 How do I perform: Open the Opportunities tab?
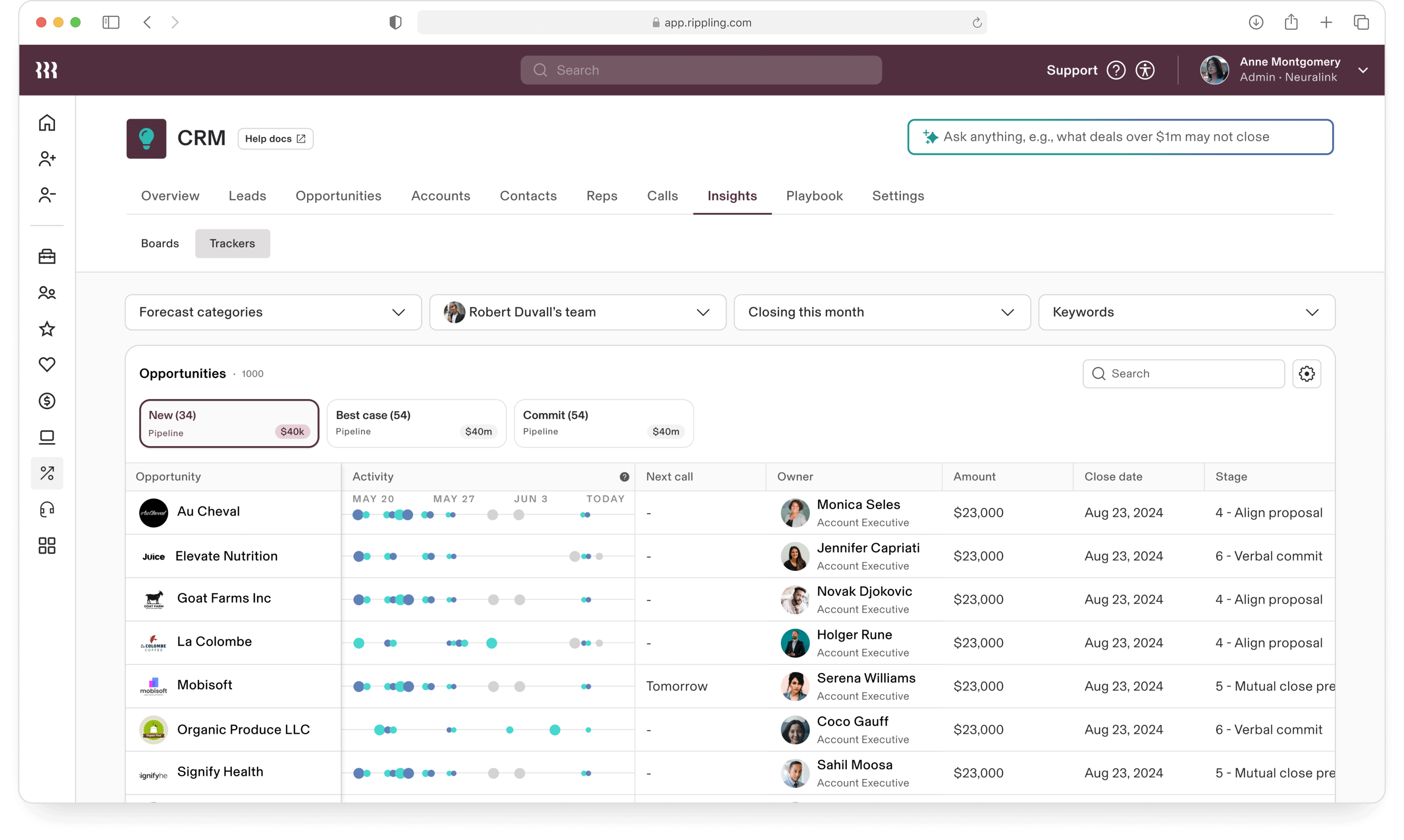(338, 196)
